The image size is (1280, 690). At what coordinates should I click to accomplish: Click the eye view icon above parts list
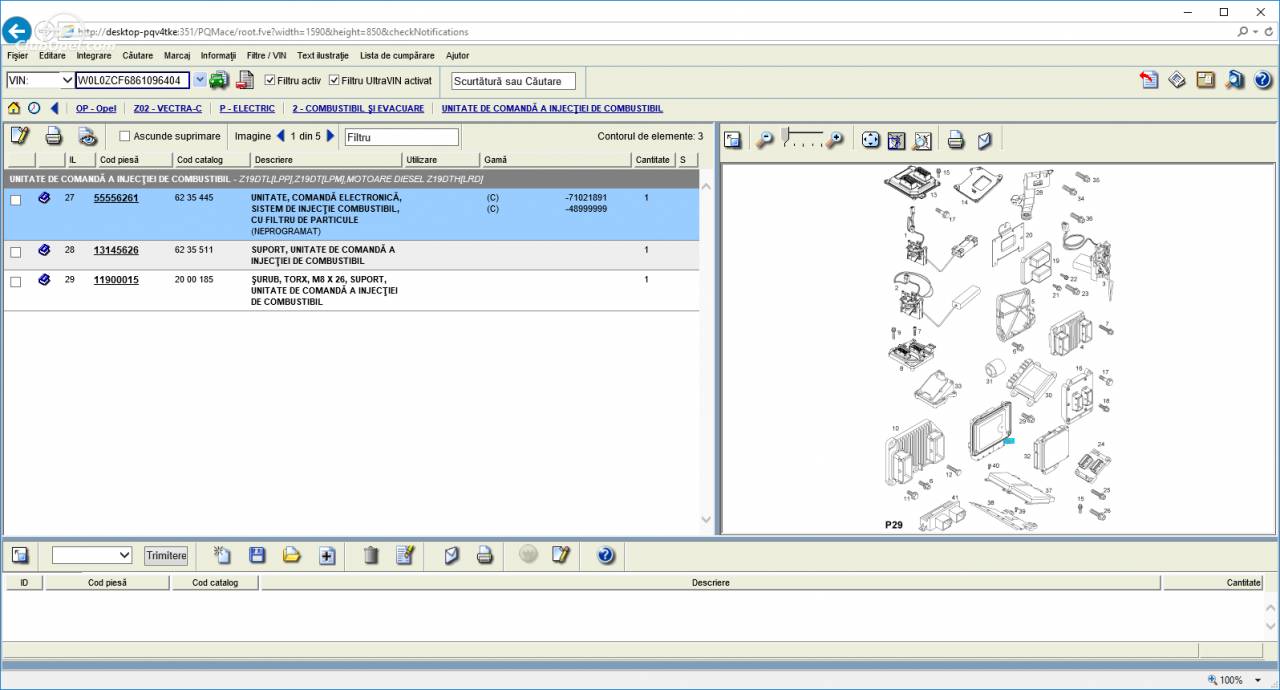coord(88,136)
